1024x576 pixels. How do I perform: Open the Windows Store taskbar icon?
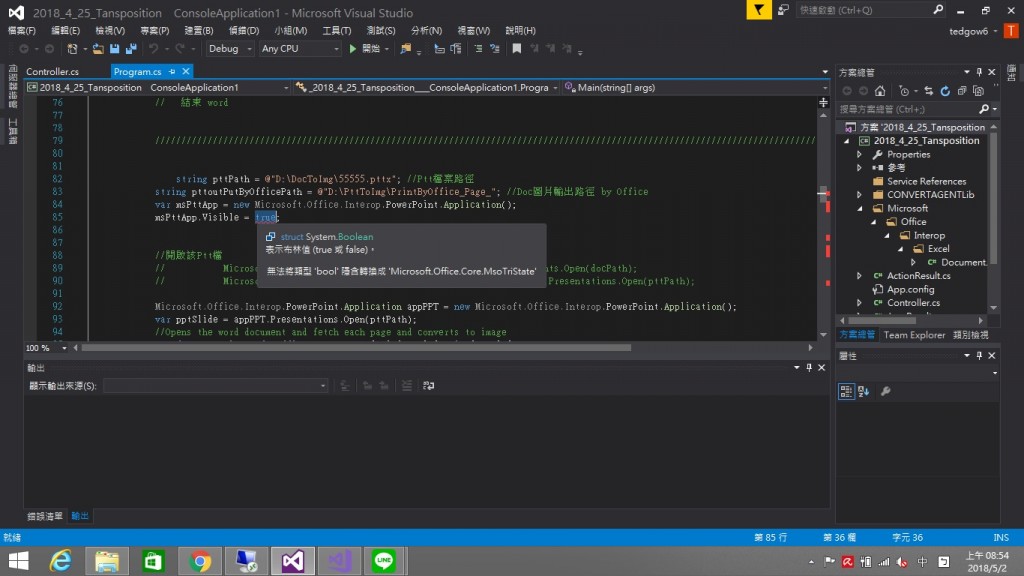click(x=153, y=561)
